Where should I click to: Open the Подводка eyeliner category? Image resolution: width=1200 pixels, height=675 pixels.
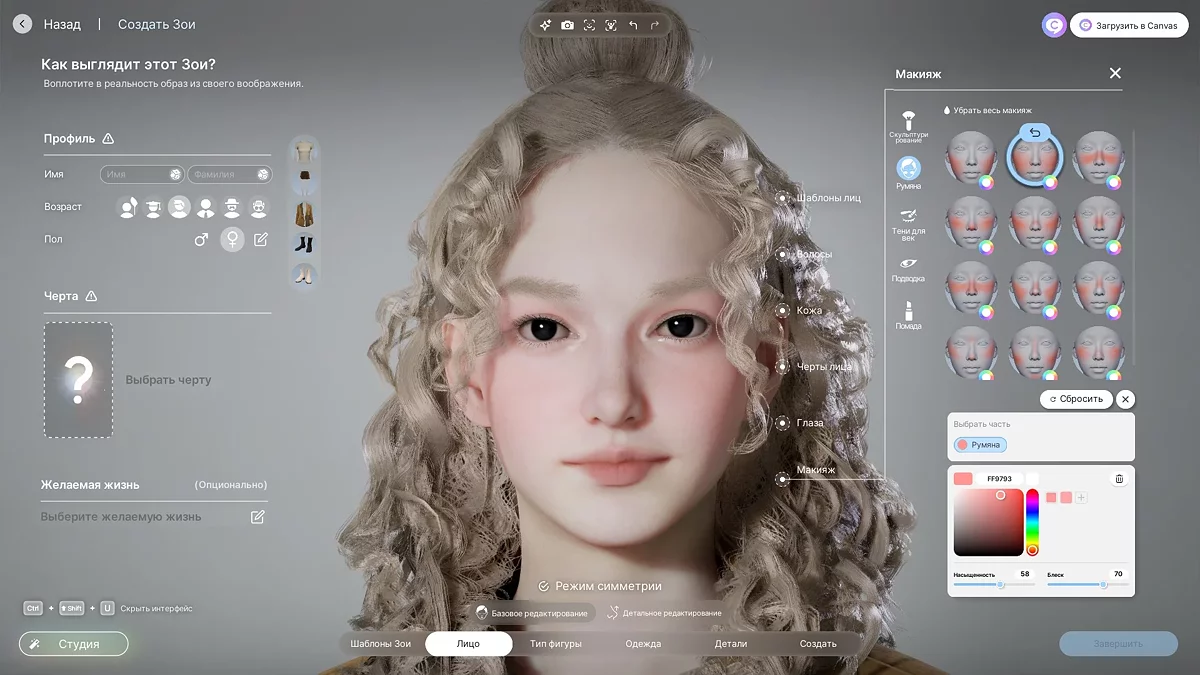908,269
